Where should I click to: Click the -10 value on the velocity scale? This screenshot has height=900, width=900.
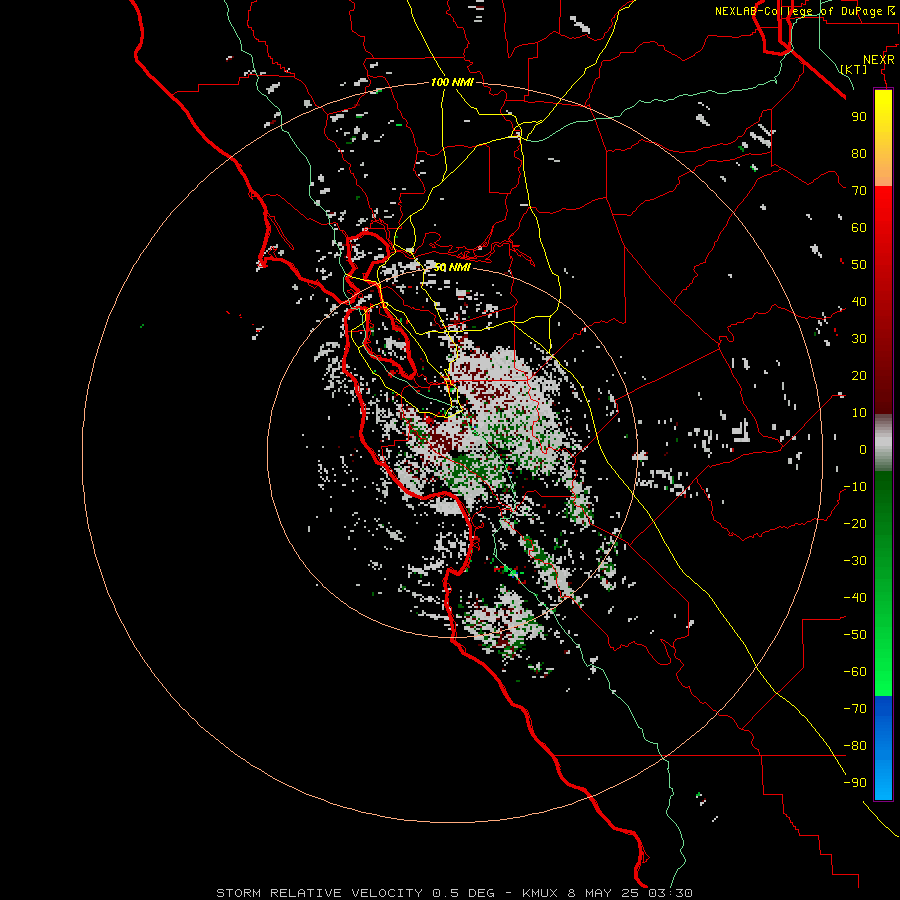click(855, 487)
